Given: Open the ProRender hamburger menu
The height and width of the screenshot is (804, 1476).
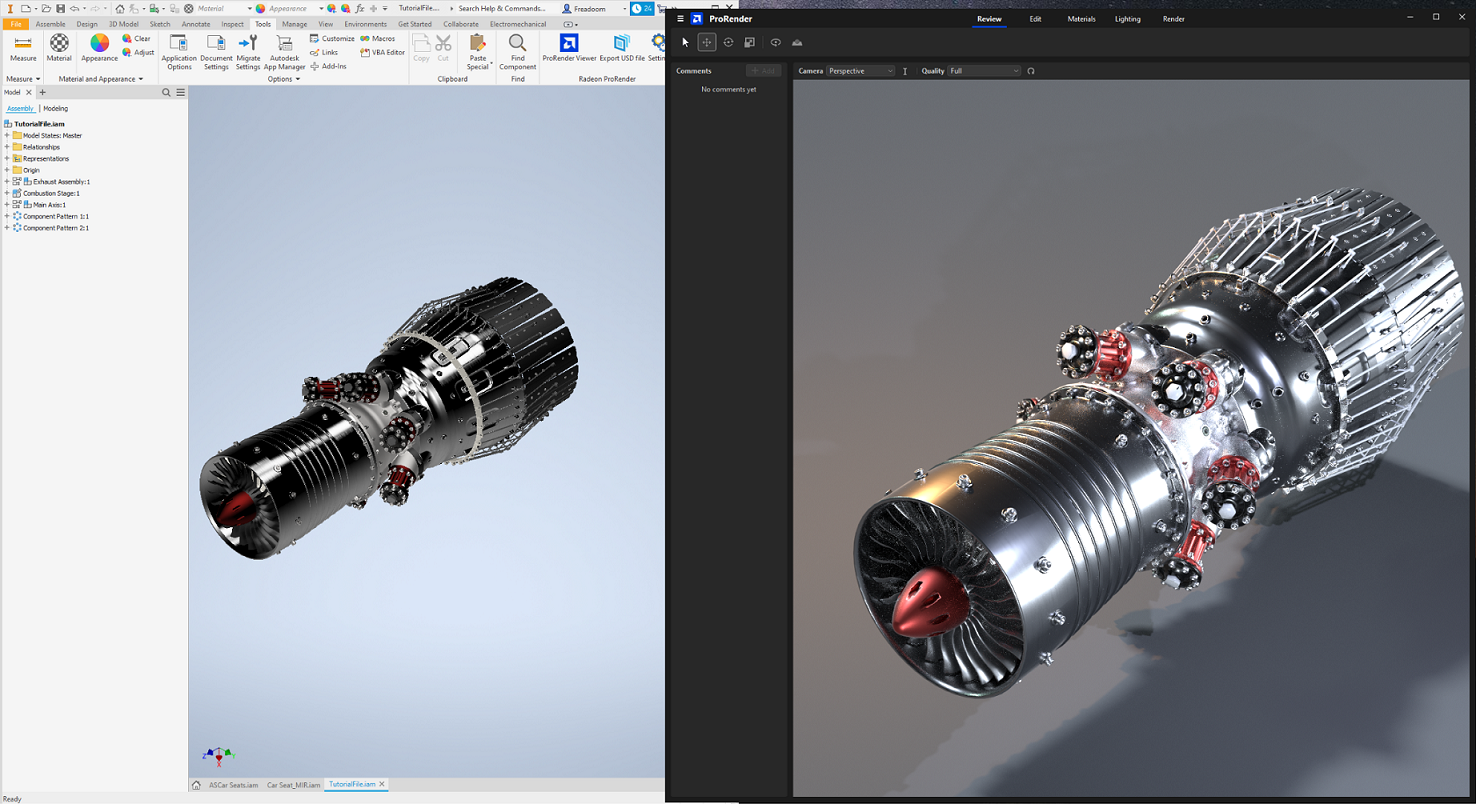Looking at the screenshot, I should coord(680,19).
